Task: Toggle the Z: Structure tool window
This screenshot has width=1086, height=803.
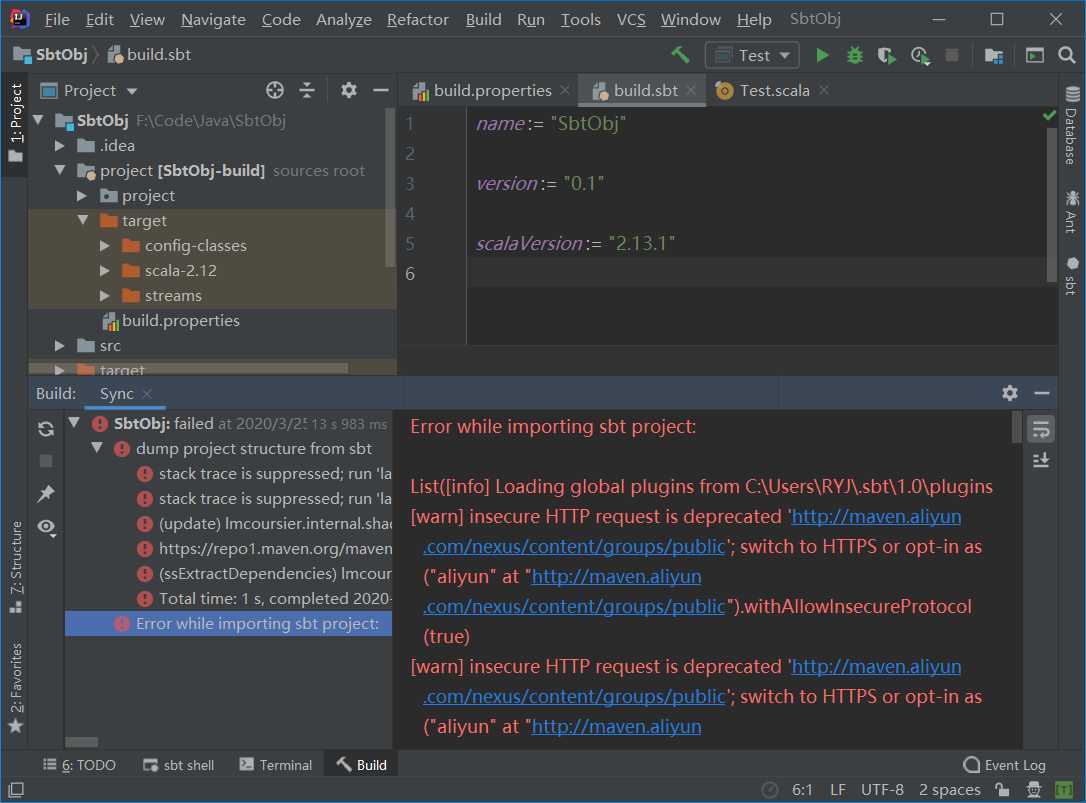Action: tap(15, 567)
